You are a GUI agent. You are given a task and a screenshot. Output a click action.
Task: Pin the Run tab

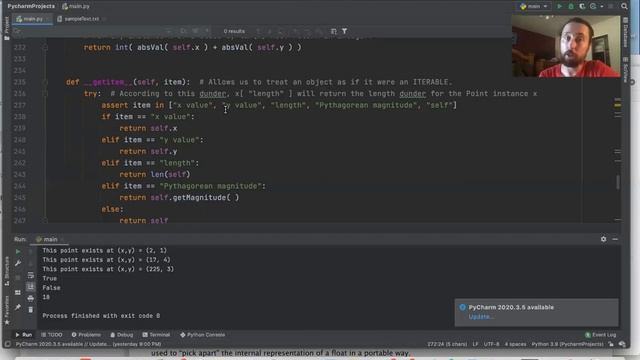[x=18, y=307]
